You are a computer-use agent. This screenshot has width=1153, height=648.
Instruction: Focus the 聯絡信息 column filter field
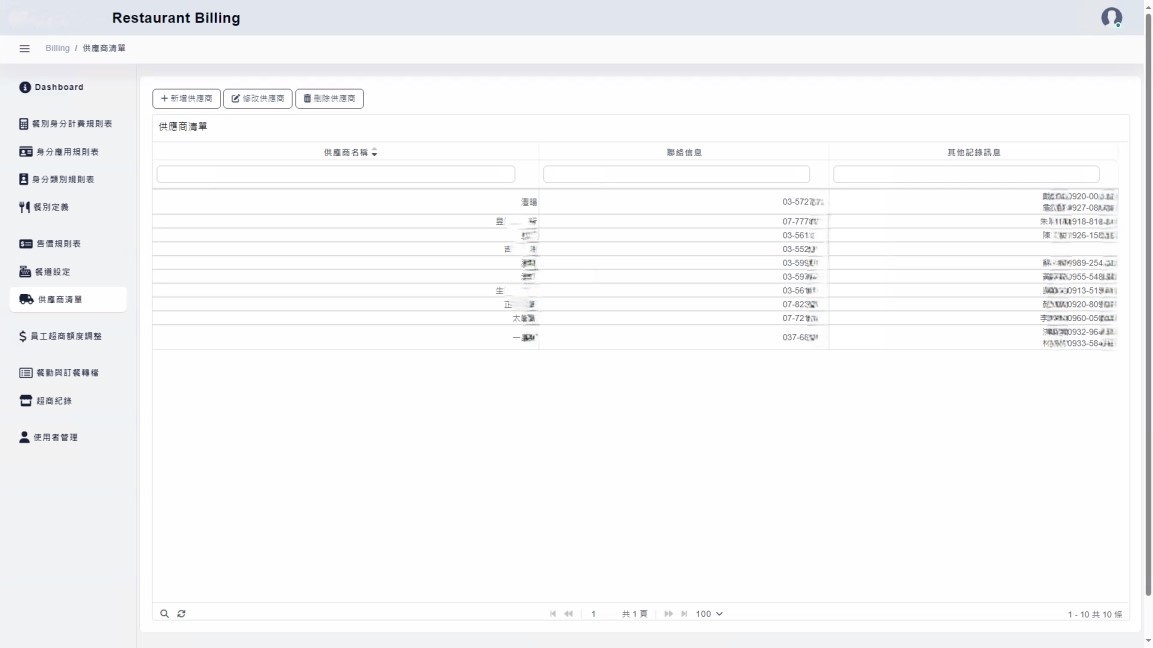(x=676, y=174)
